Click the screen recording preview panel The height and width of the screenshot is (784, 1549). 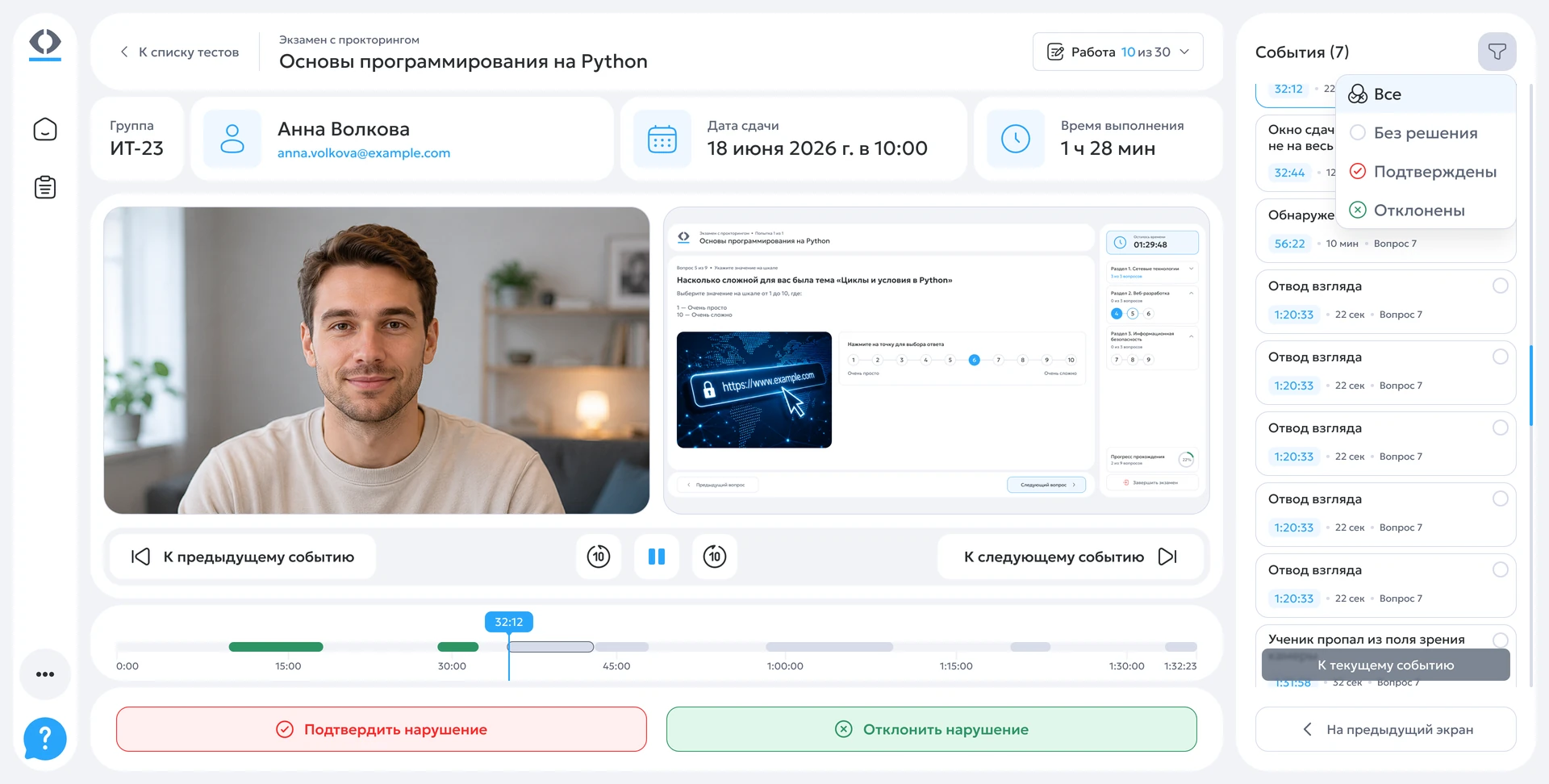pos(936,361)
